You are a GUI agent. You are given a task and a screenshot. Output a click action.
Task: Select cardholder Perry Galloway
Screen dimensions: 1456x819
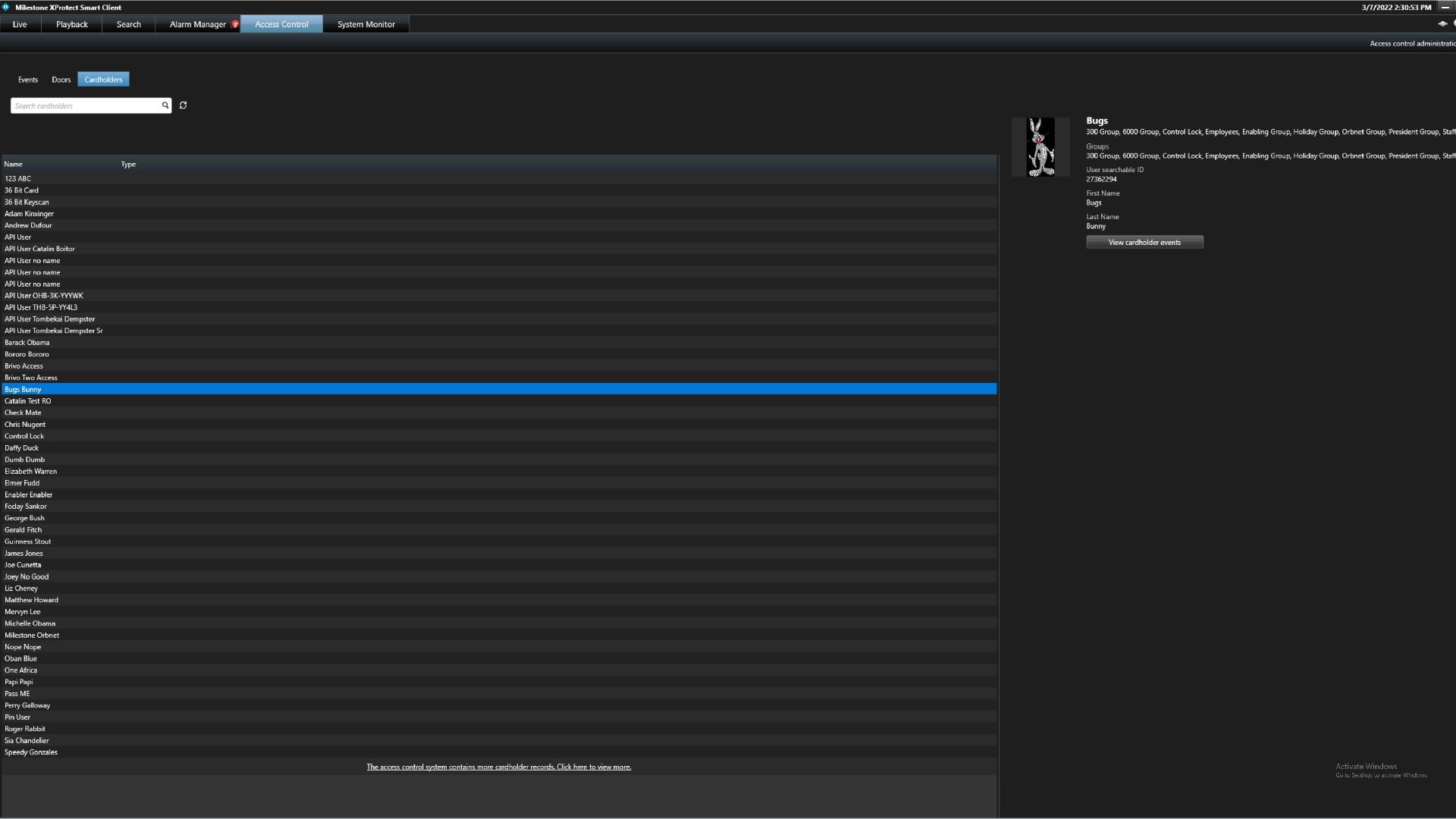pyautogui.click(x=499, y=705)
